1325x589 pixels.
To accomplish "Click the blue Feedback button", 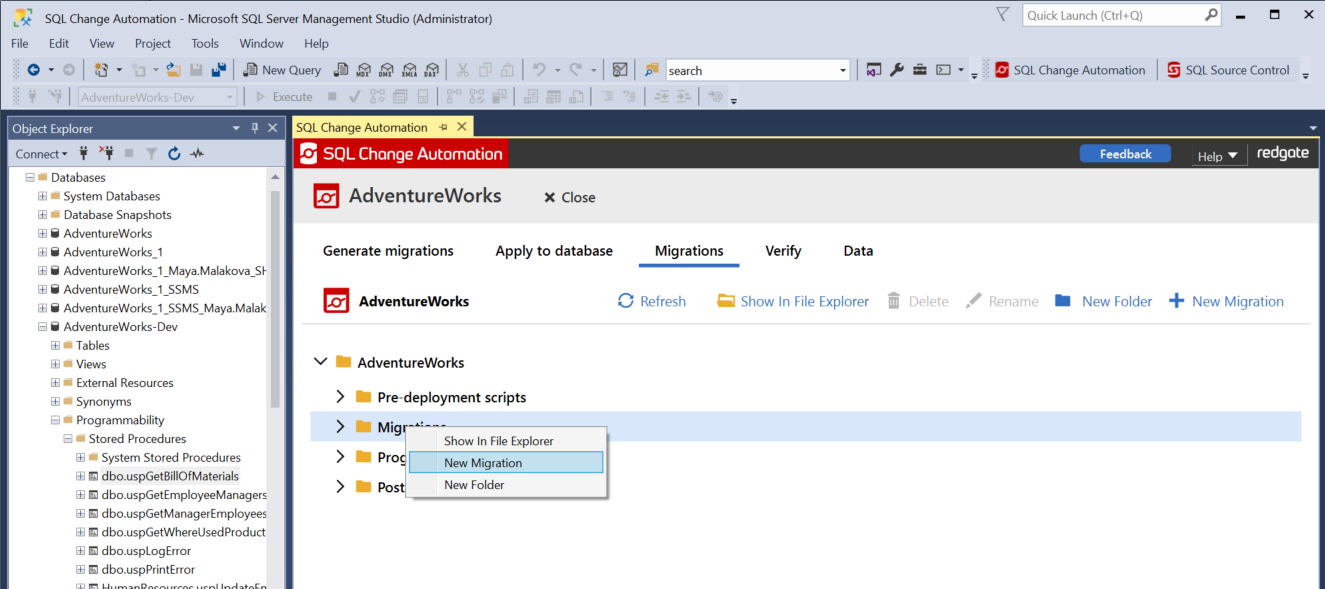I will pos(1125,154).
